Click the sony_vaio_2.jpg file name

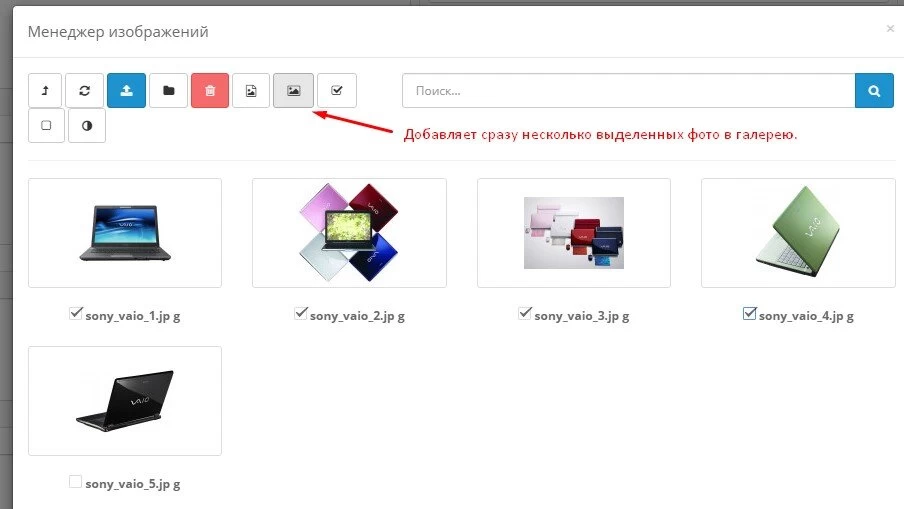pyautogui.click(x=357, y=316)
